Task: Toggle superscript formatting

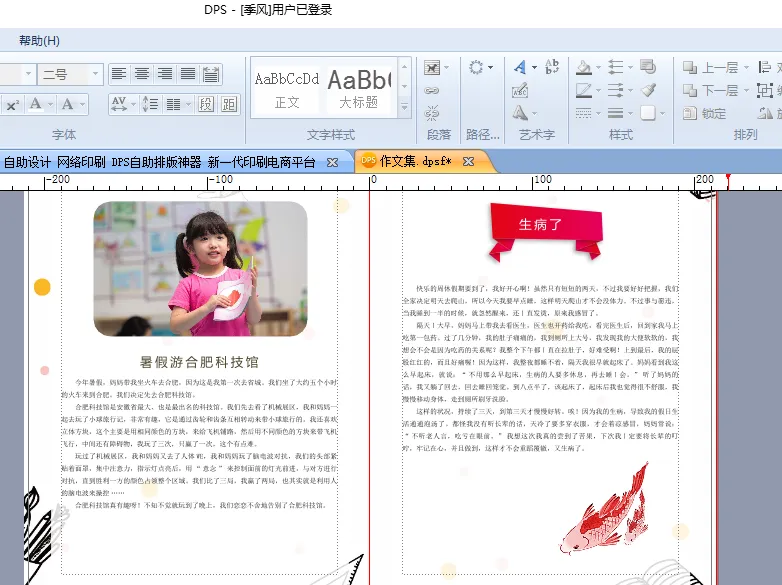Action: tap(12, 105)
